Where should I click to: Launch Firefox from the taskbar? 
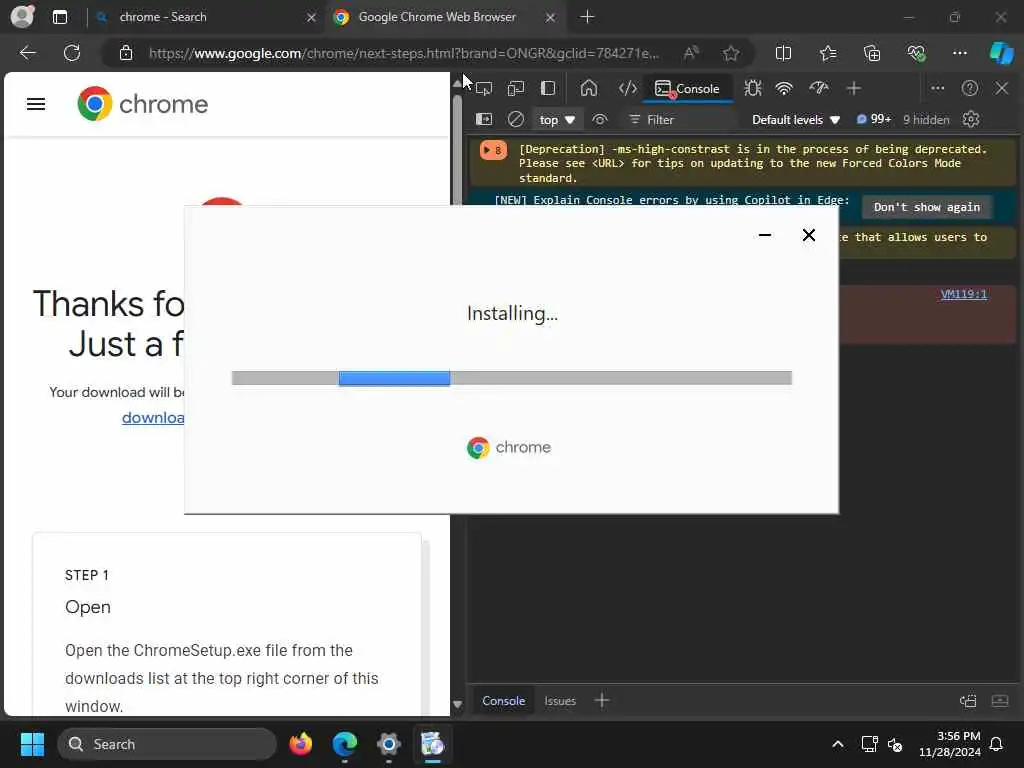[x=300, y=744]
